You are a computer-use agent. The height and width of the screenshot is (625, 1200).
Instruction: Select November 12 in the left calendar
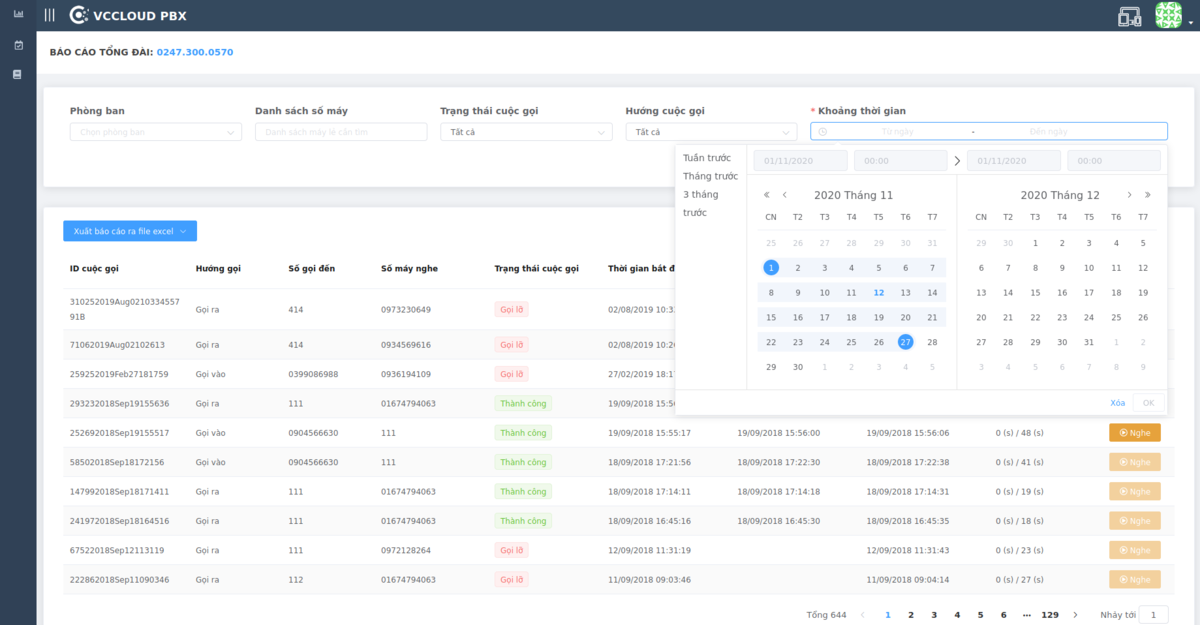[879, 293]
